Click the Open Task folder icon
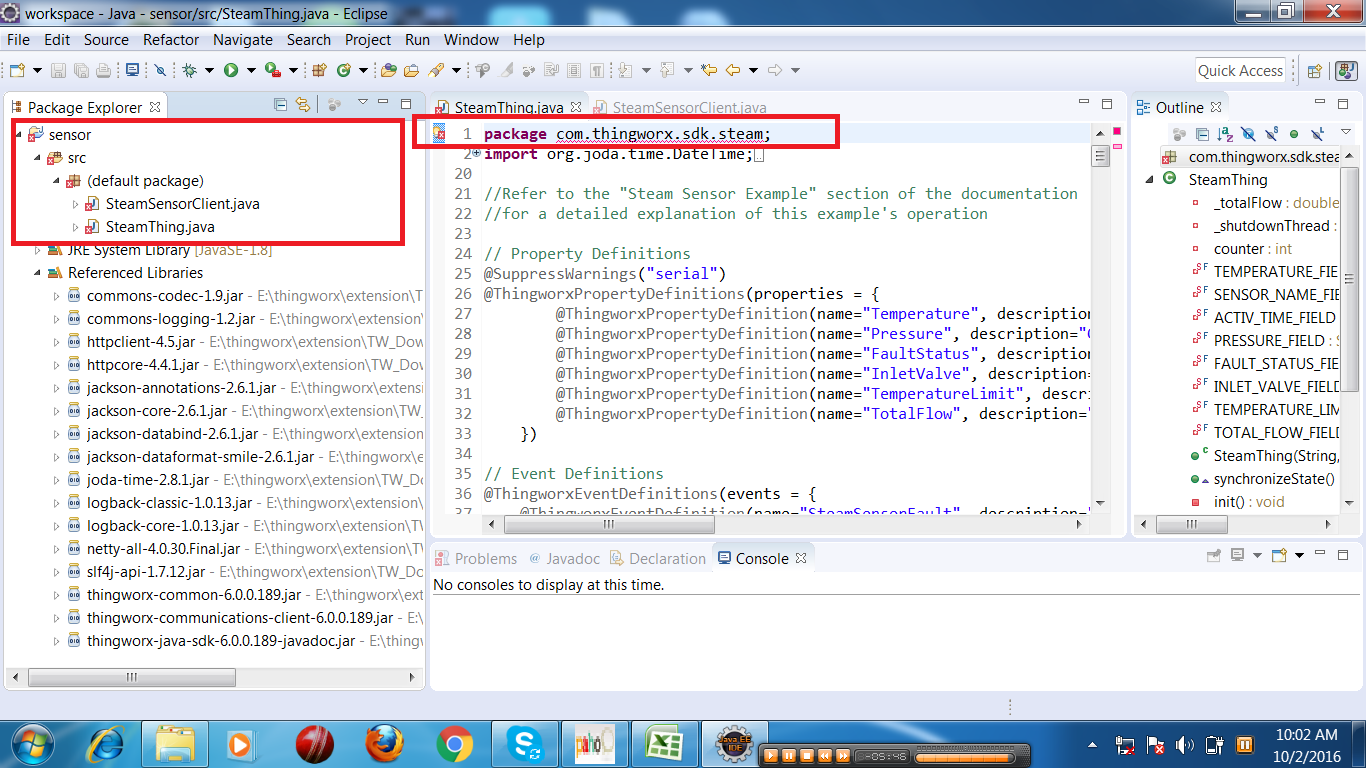Viewport: 1366px width, 768px height. pos(411,70)
